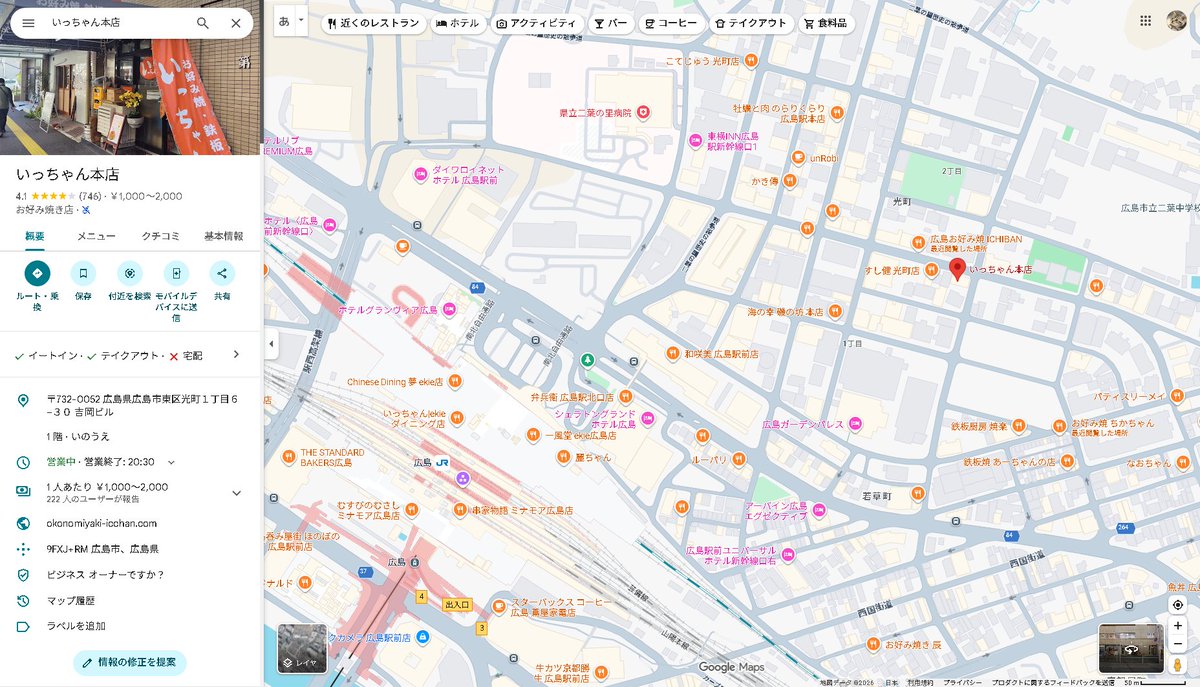The height and width of the screenshot is (687, 1200).
Task: Filter by コーヒー chip
Action: pyautogui.click(x=671, y=23)
